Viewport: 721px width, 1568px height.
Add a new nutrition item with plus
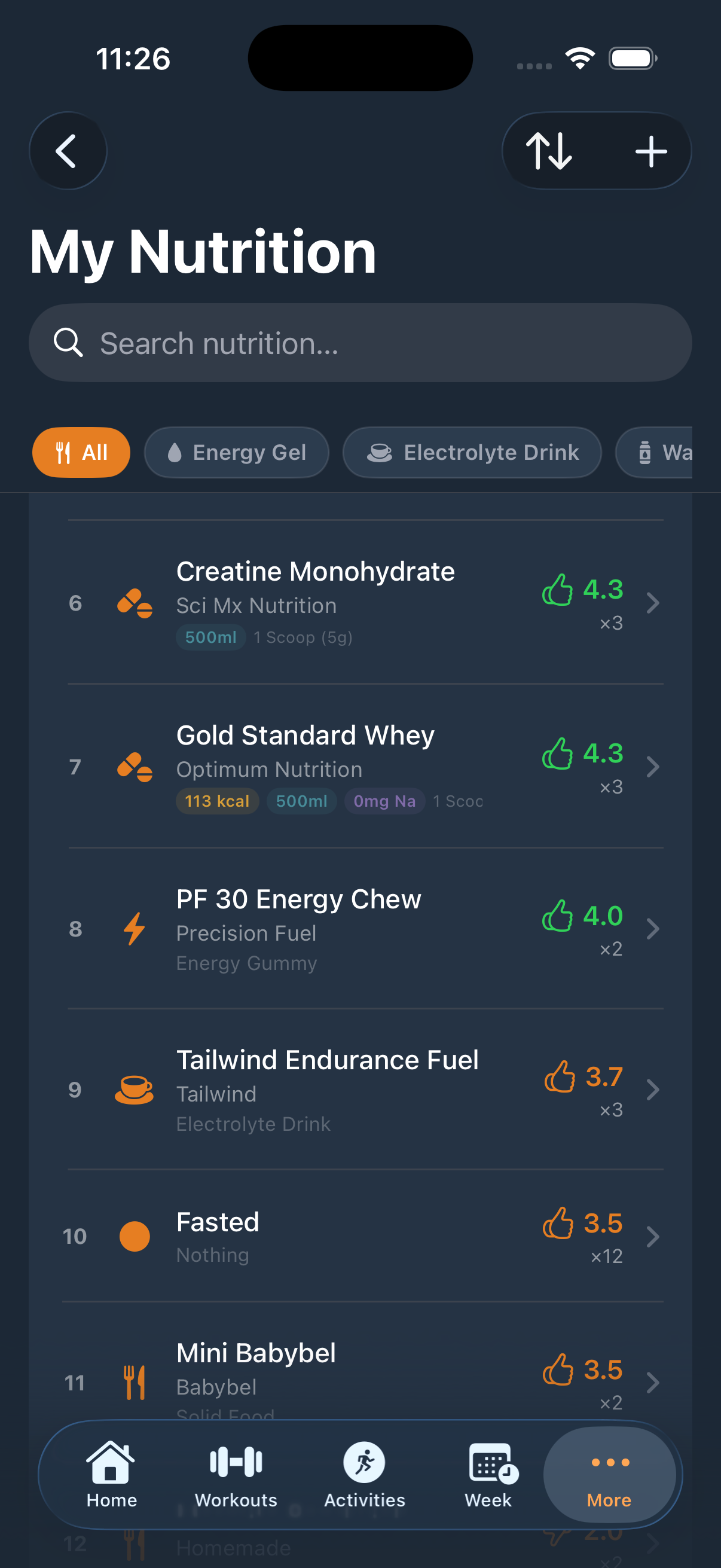(x=651, y=151)
